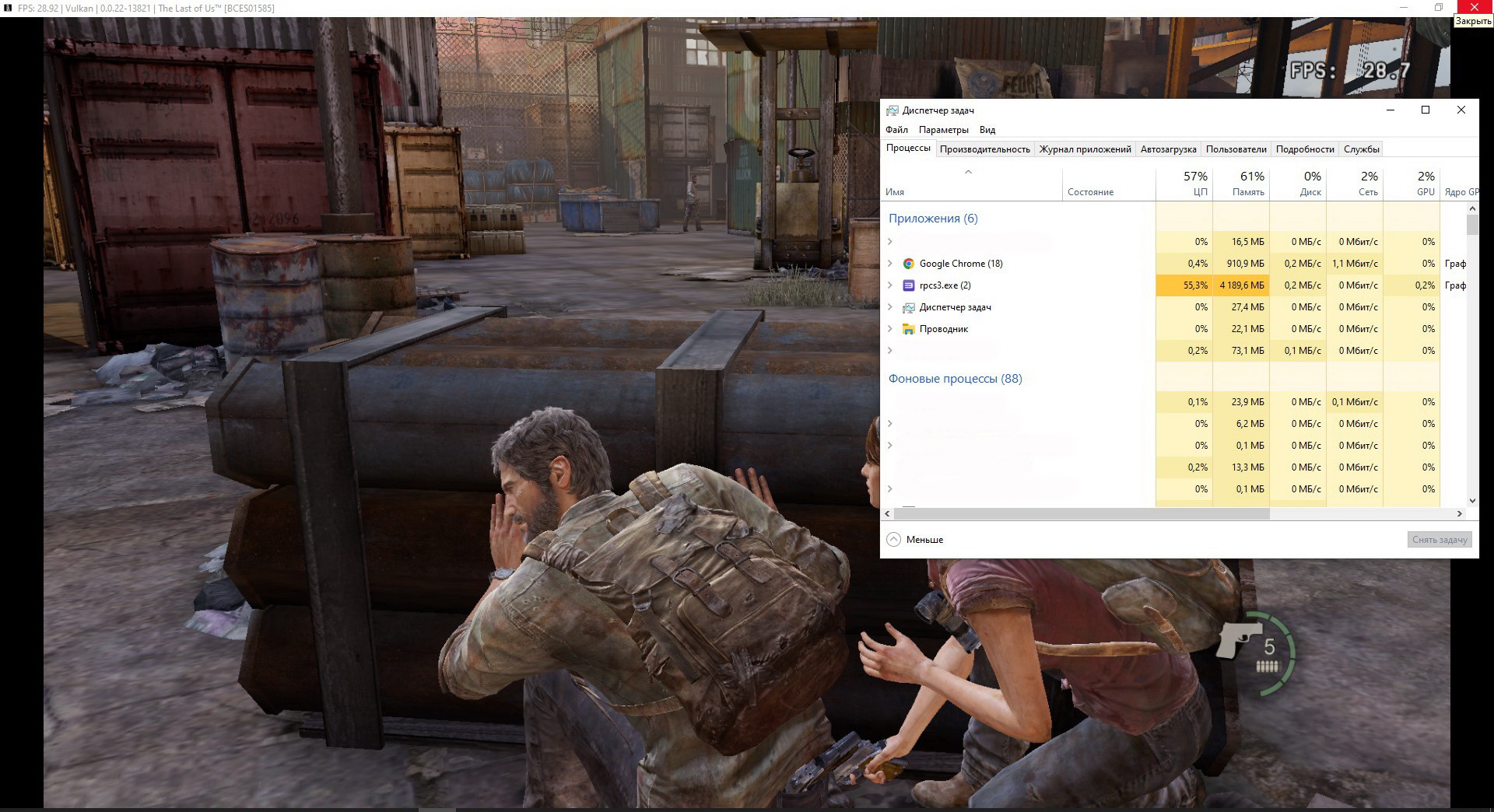Click the Google Chrome icon in process list
This screenshot has height=812, width=1494.
[x=908, y=264]
